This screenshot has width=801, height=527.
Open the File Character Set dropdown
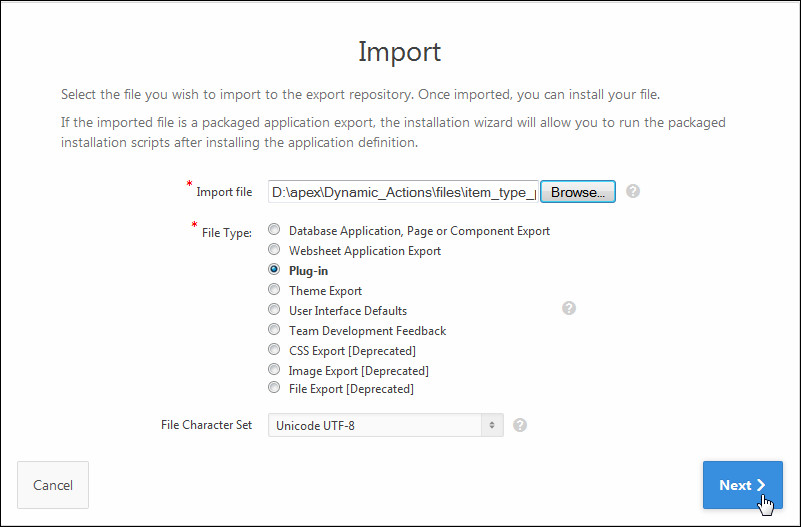[x=385, y=426]
